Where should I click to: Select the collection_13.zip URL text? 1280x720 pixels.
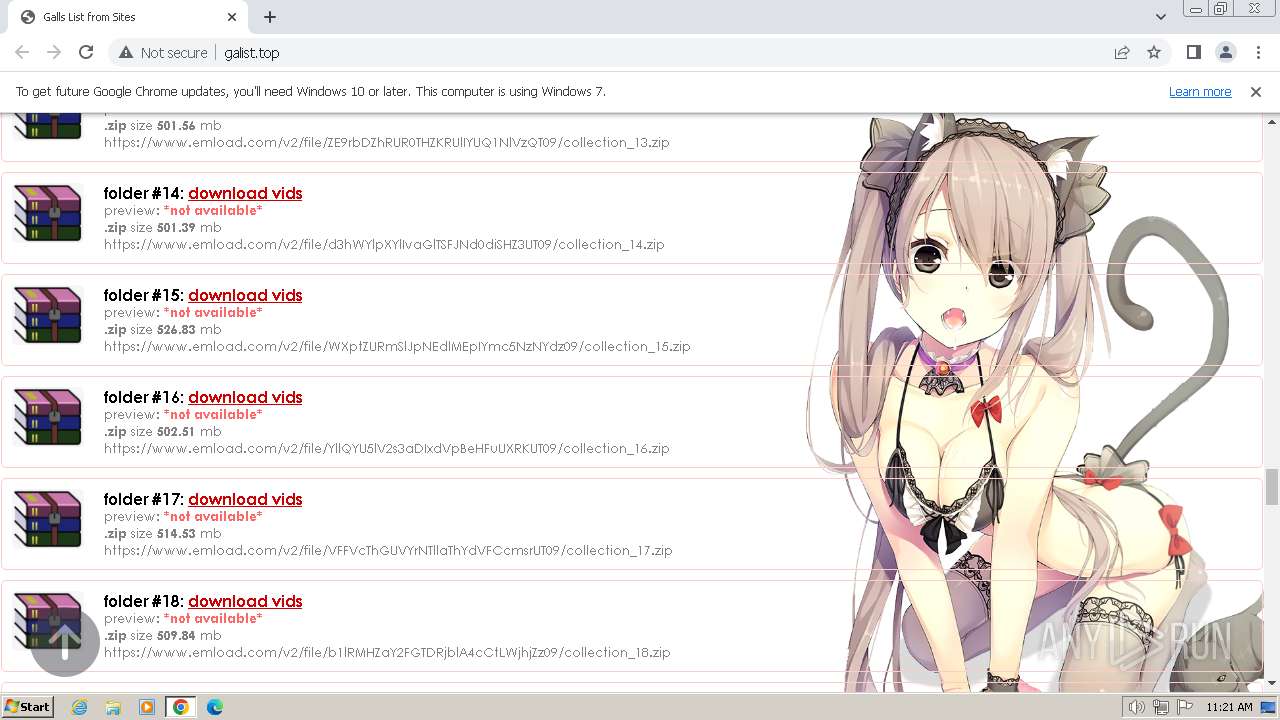coord(387,142)
